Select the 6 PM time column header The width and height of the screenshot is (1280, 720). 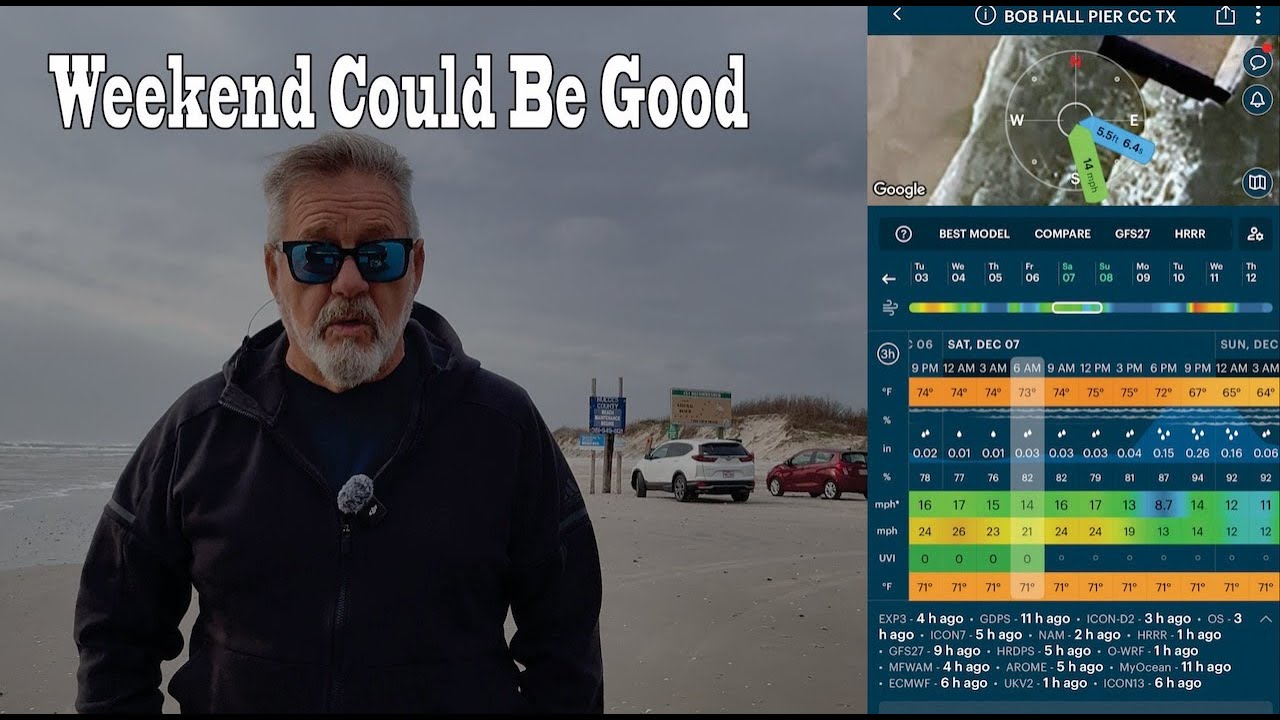point(1163,368)
